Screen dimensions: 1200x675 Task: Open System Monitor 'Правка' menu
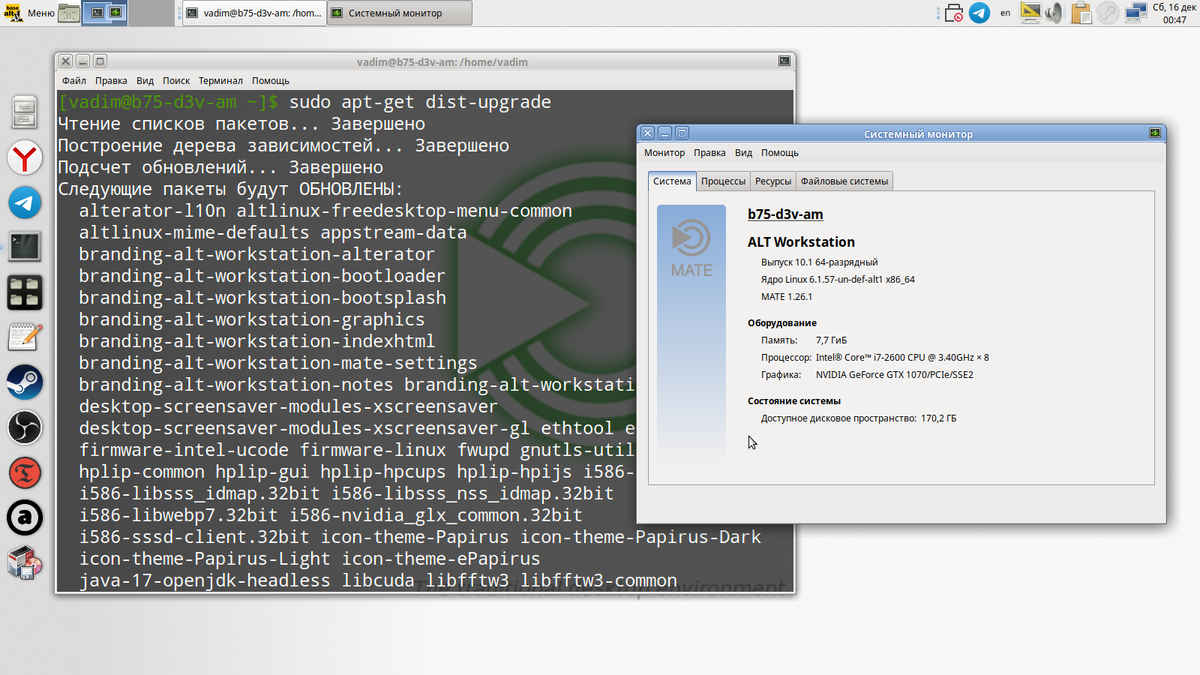709,153
